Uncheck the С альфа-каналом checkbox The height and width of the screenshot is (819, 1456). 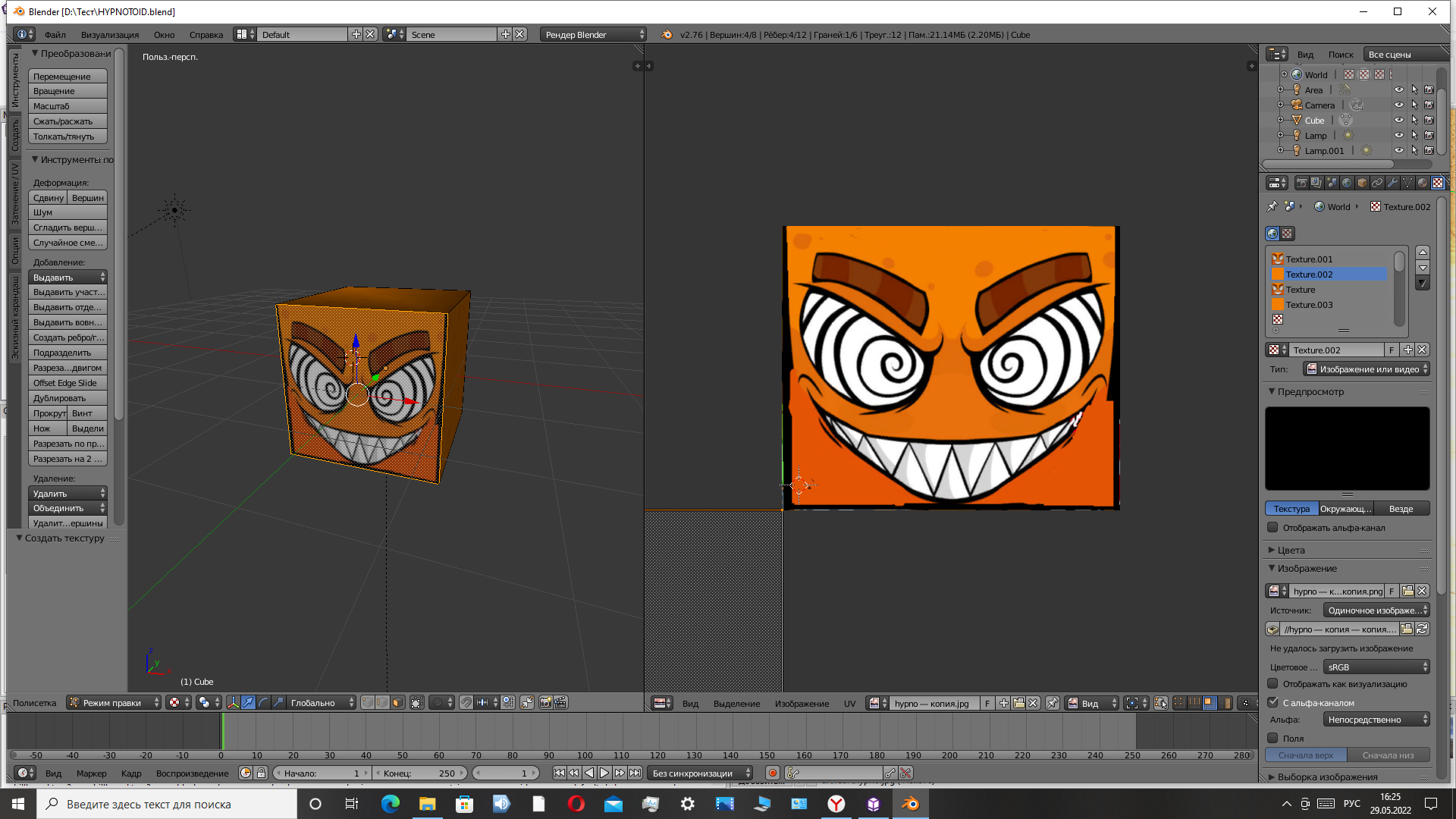1273,703
